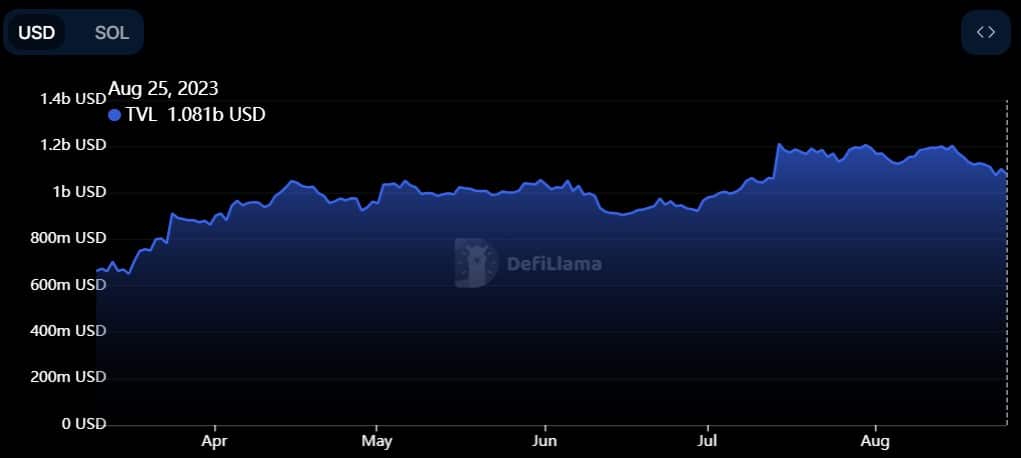Switch chart denomination to USD
The height and width of the screenshot is (458, 1021).
click(36, 33)
